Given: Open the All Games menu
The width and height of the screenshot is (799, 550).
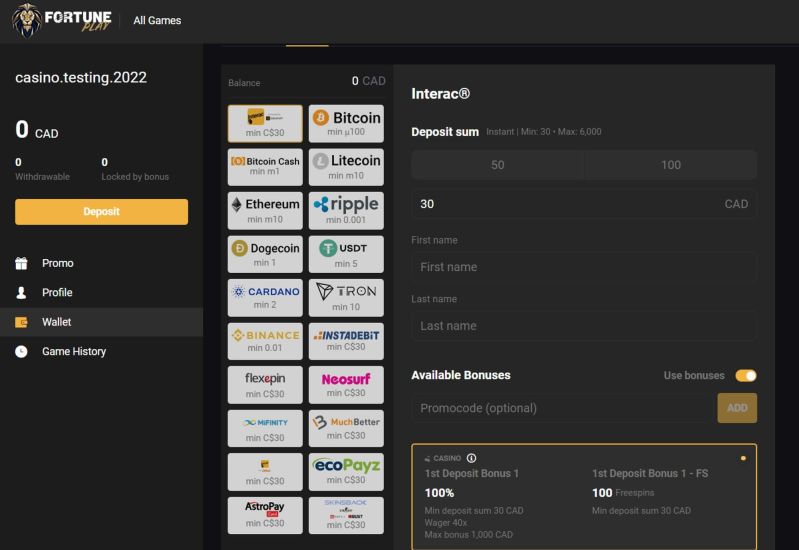Looking at the screenshot, I should pyautogui.click(x=157, y=20).
